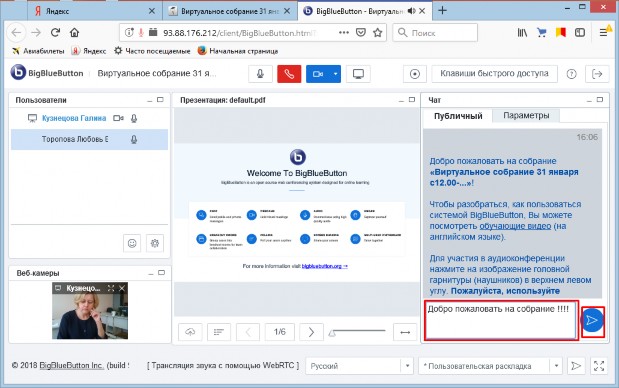This screenshot has width=619, height=388.
Task: Mute Кузнецова Галина microphone icon
Action: [134, 118]
